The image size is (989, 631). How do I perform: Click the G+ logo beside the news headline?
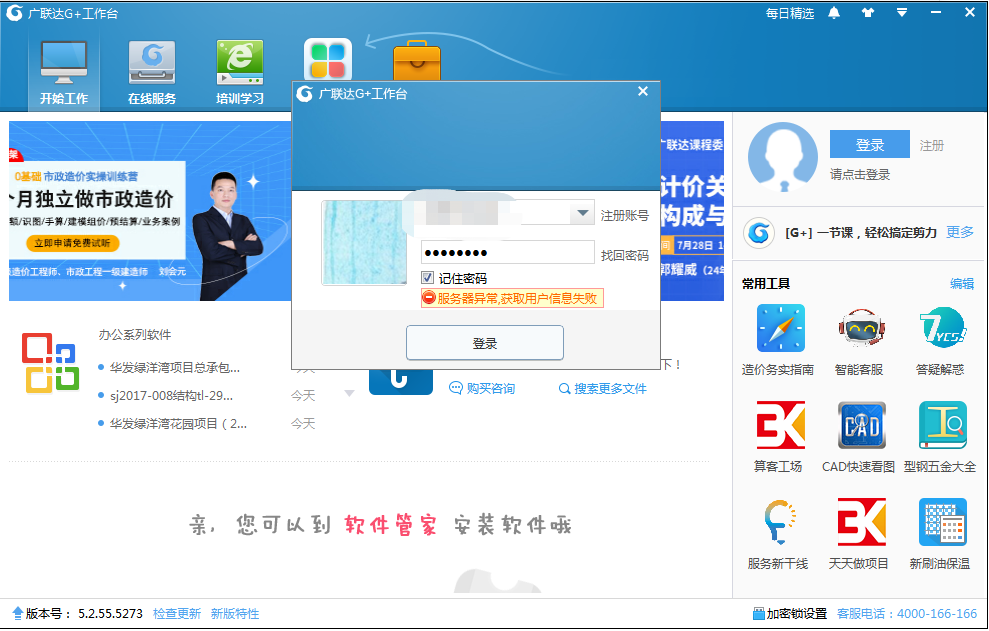point(759,232)
